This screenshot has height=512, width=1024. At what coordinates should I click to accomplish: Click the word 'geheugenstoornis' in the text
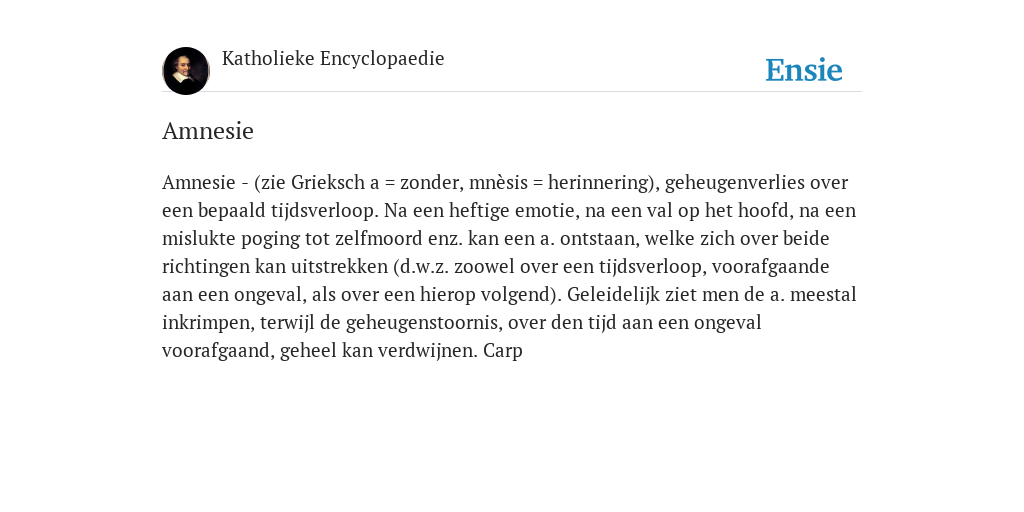click(424, 323)
